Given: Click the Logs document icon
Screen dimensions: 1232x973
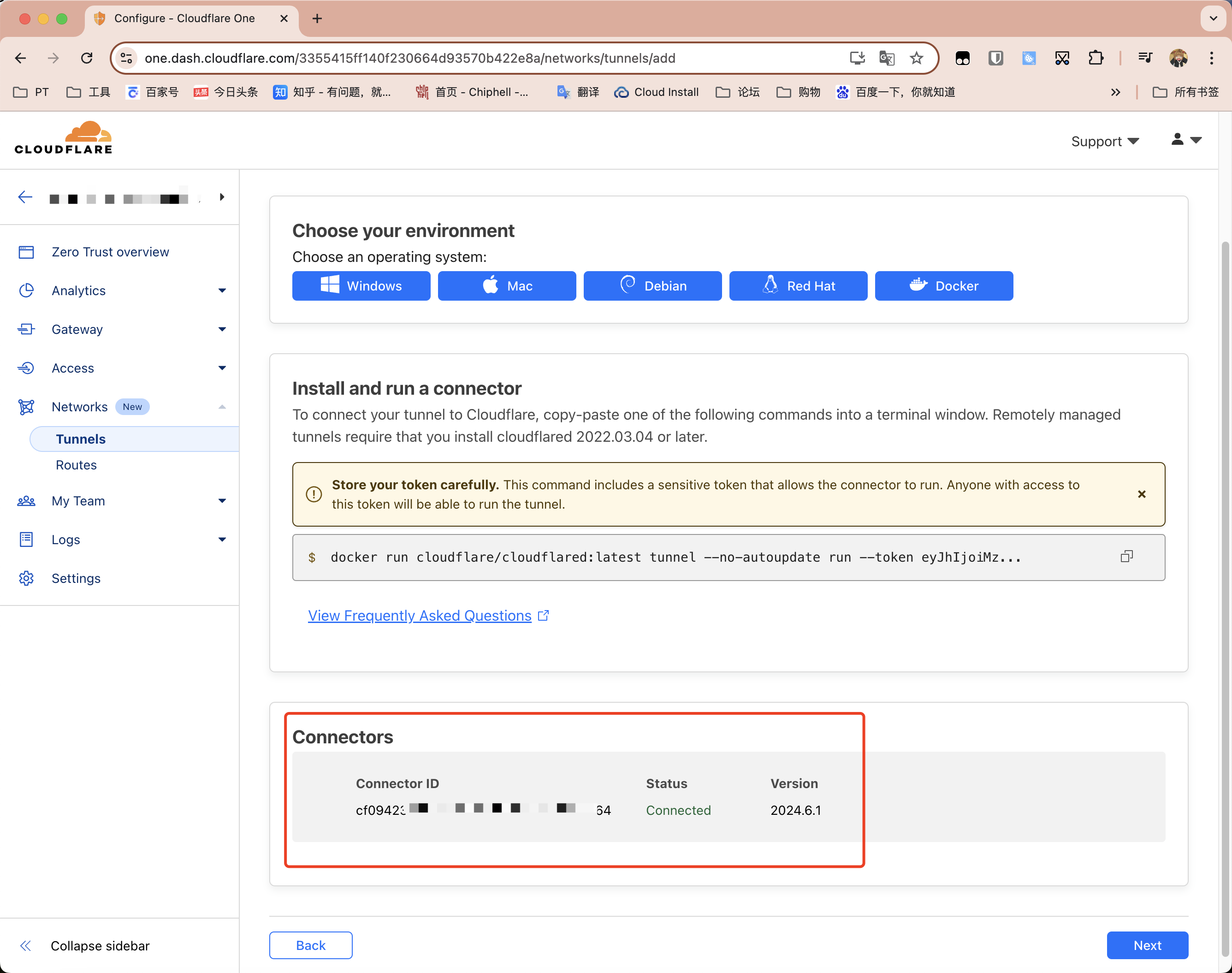Looking at the screenshot, I should 26,540.
